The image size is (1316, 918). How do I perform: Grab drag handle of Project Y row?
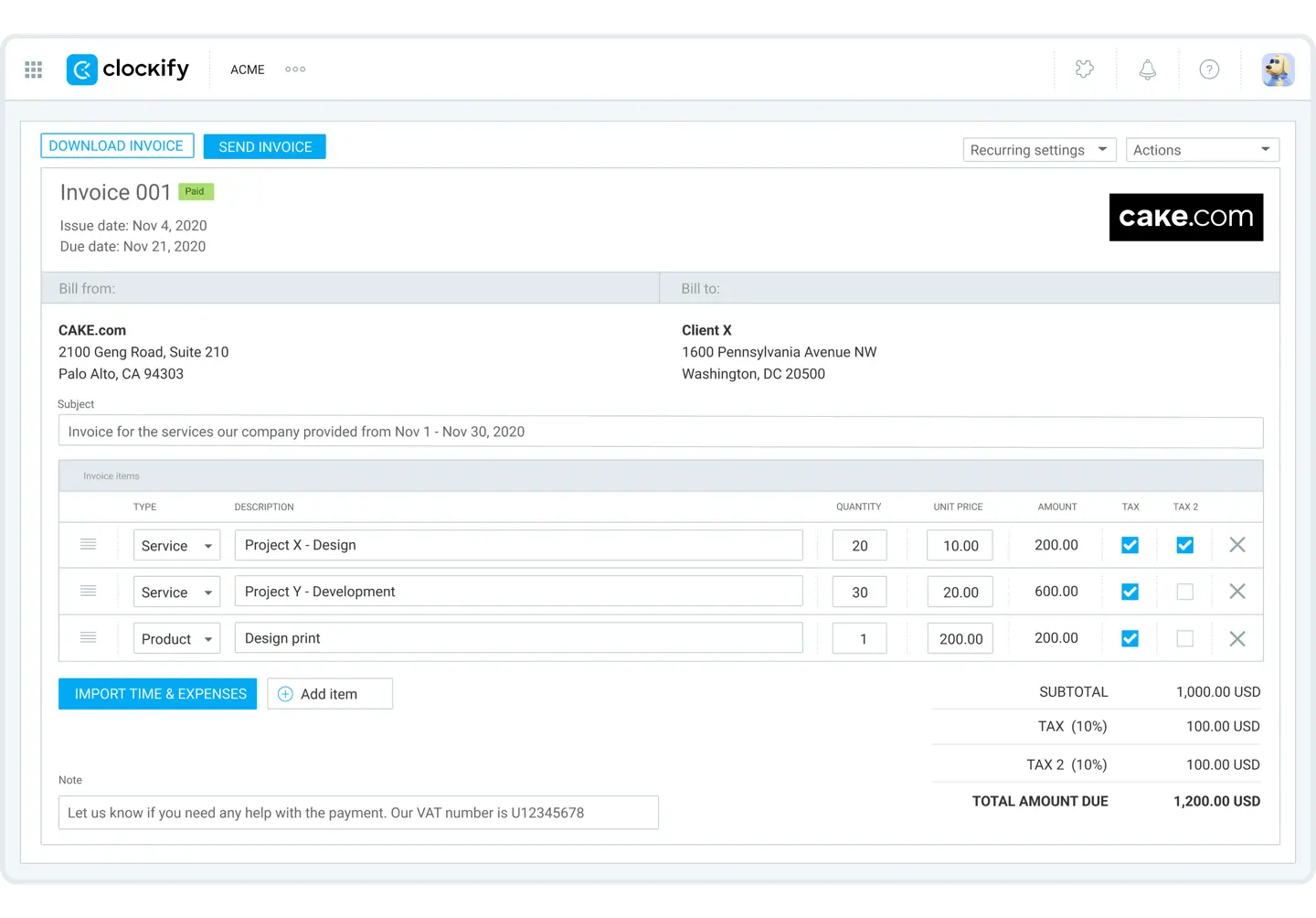(89, 592)
